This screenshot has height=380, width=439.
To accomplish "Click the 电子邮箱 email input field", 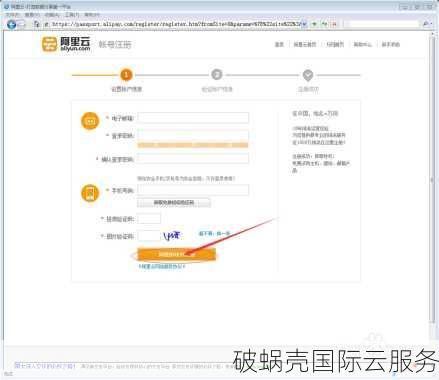I will click(193, 118).
